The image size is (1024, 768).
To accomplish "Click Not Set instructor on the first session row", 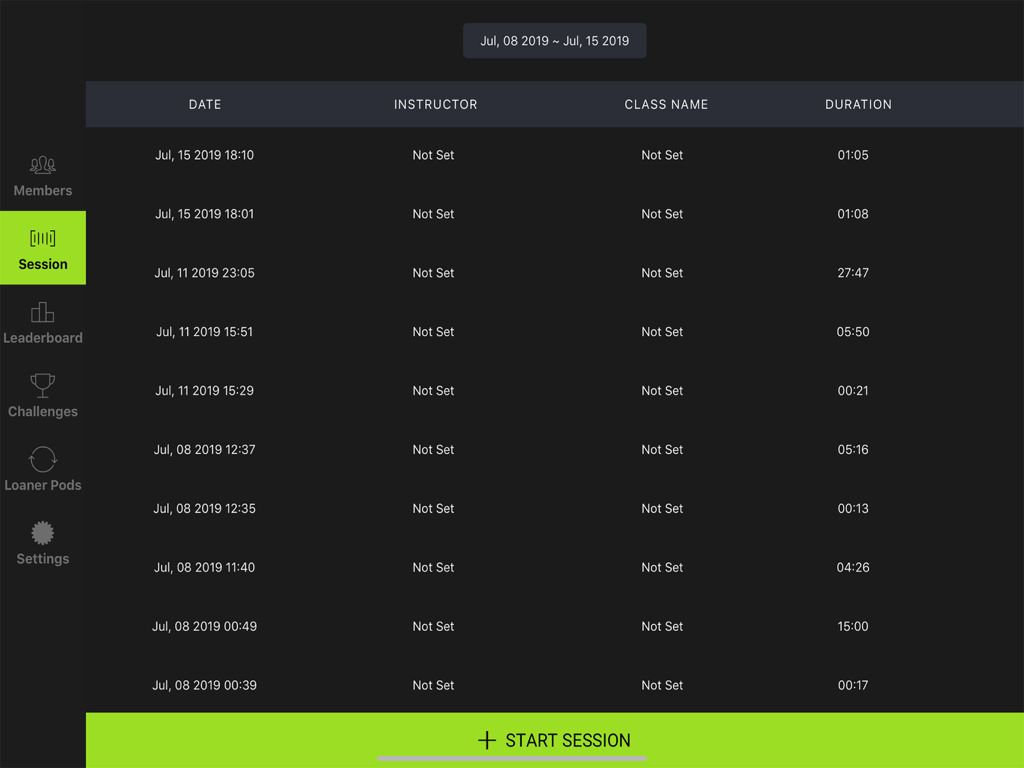I will 433,155.
